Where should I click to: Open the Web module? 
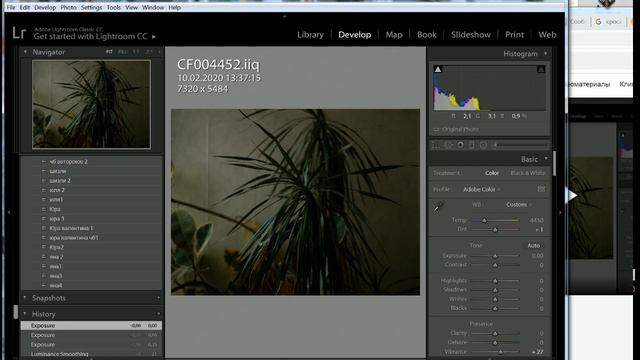(x=547, y=35)
